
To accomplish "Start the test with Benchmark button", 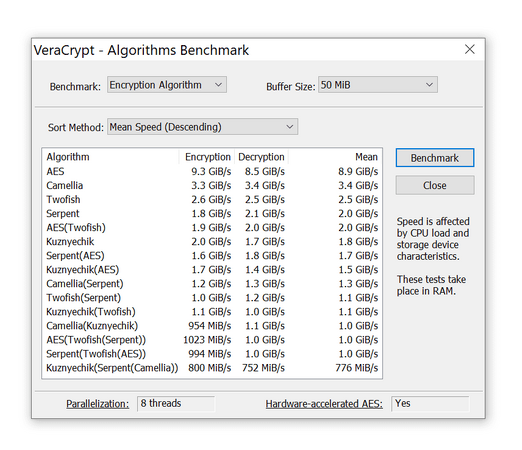I will [435, 158].
